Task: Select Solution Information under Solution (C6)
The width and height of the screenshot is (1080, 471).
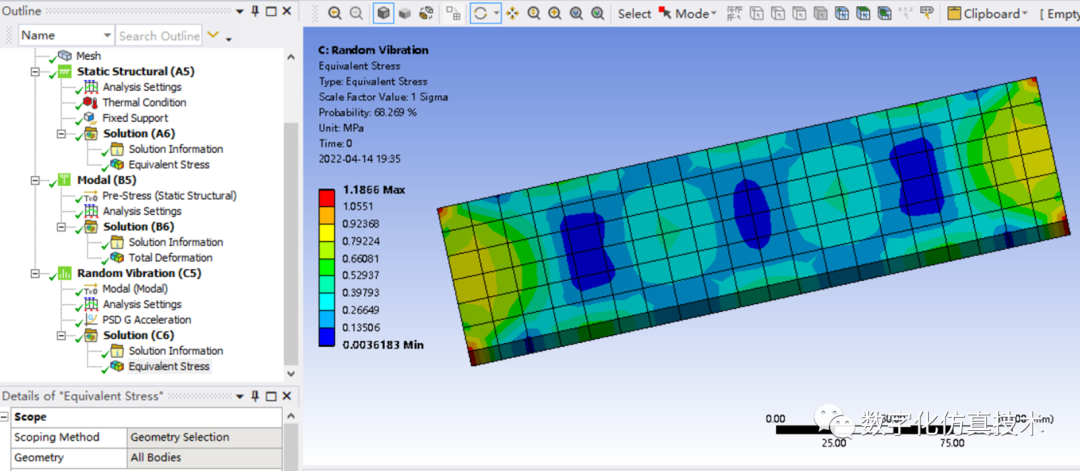Action: [176, 350]
